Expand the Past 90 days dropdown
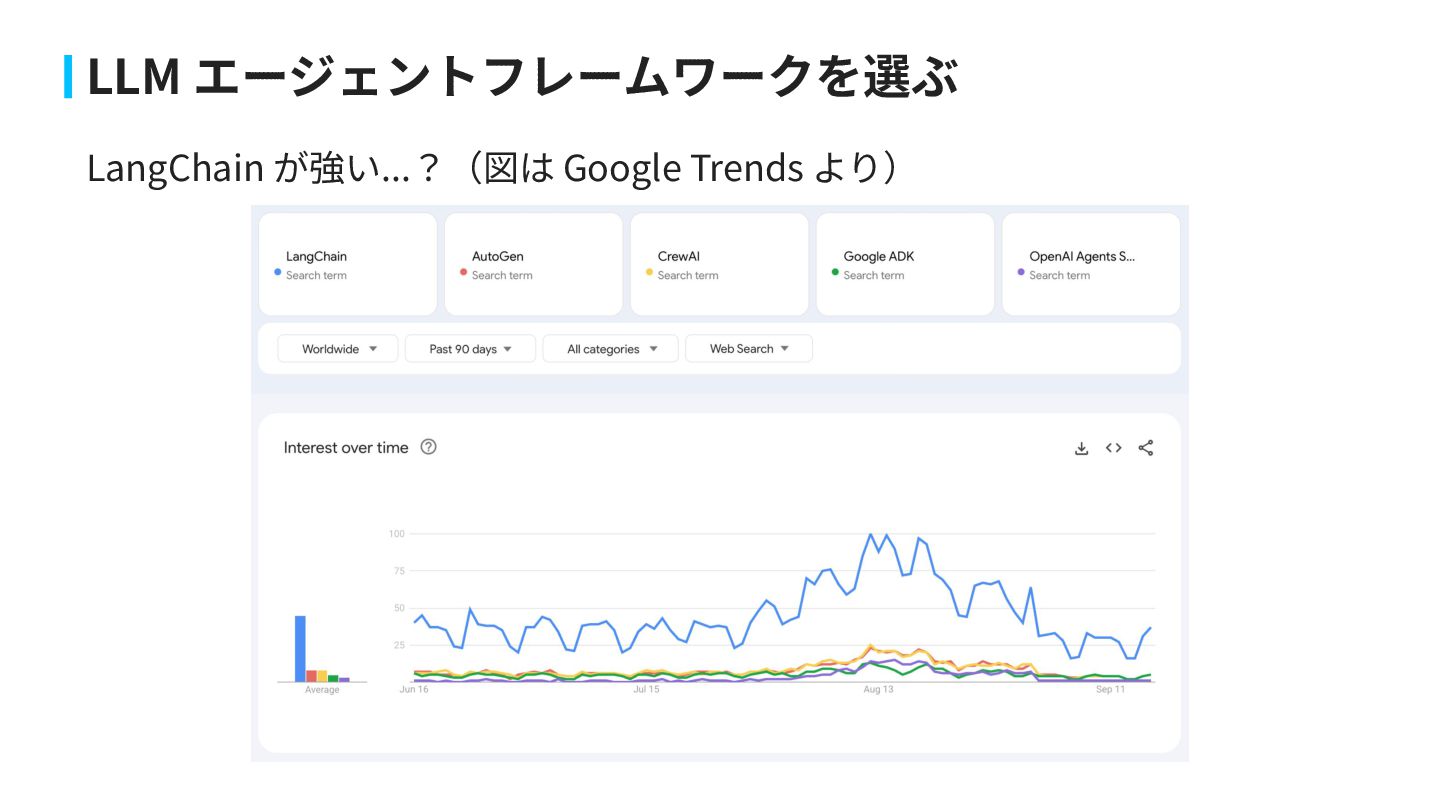 470,349
